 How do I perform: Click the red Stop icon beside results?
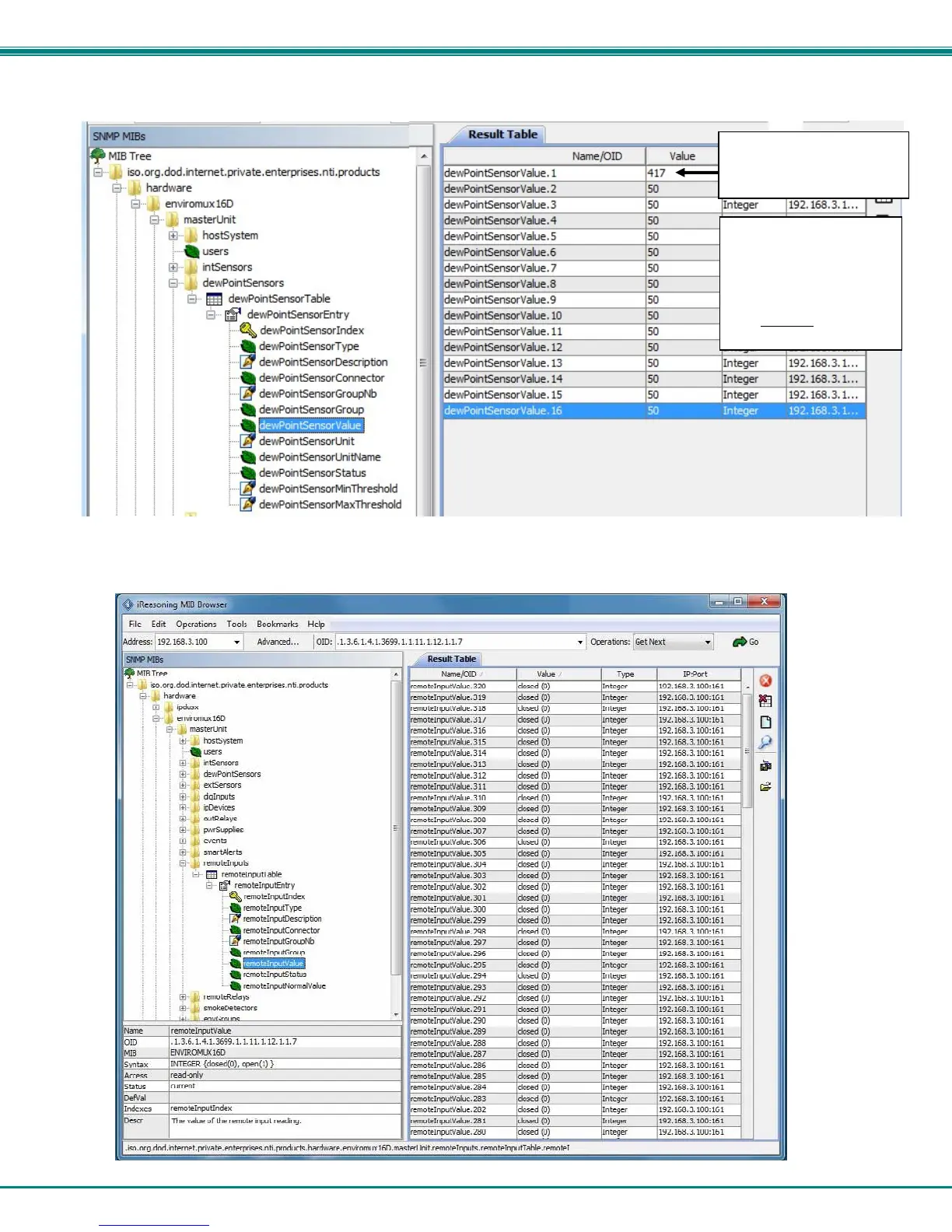point(765,681)
